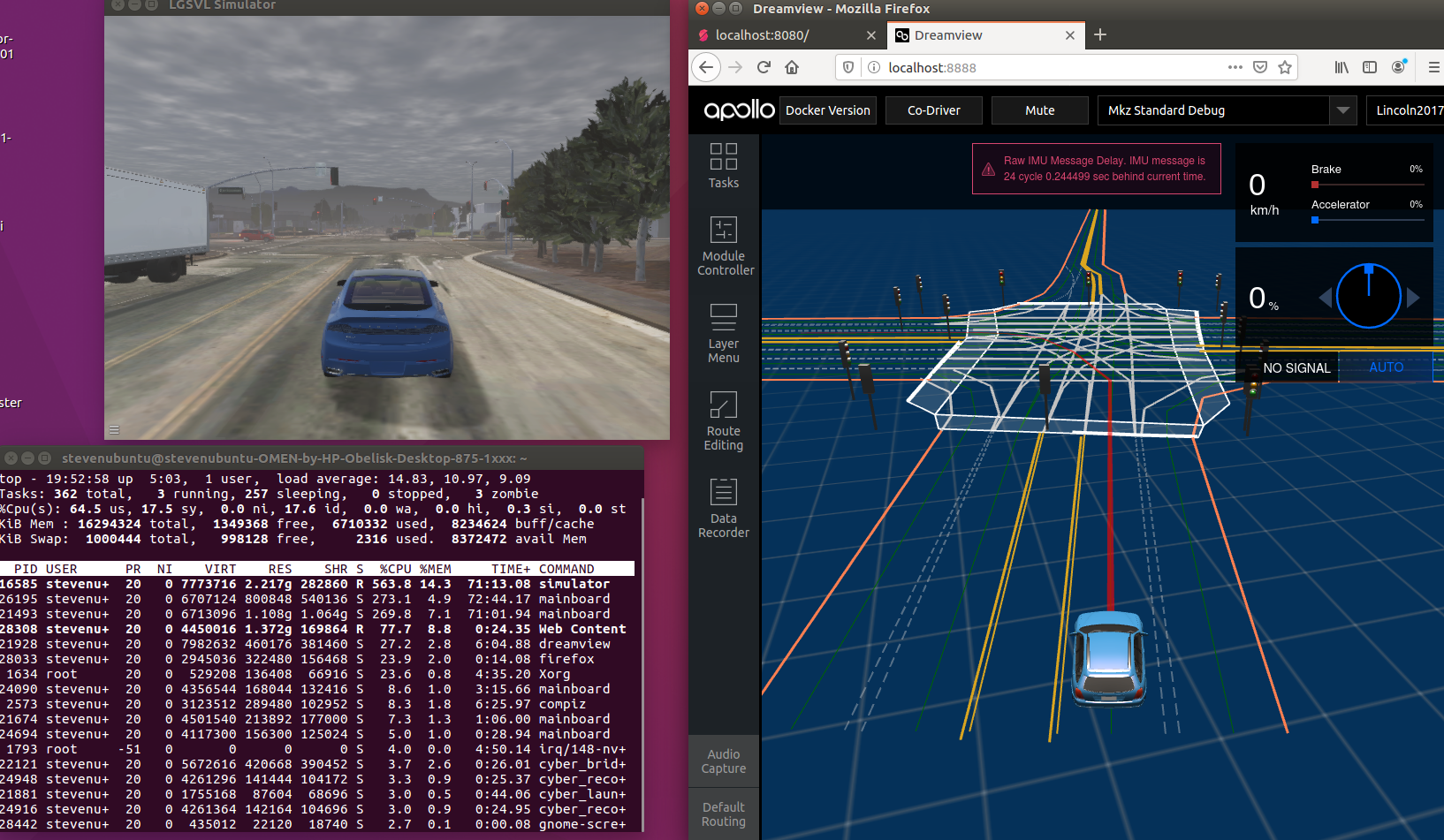Decrease steering with the left arrow control
The height and width of the screenshot is (840, 1444).
[1326, 298]
